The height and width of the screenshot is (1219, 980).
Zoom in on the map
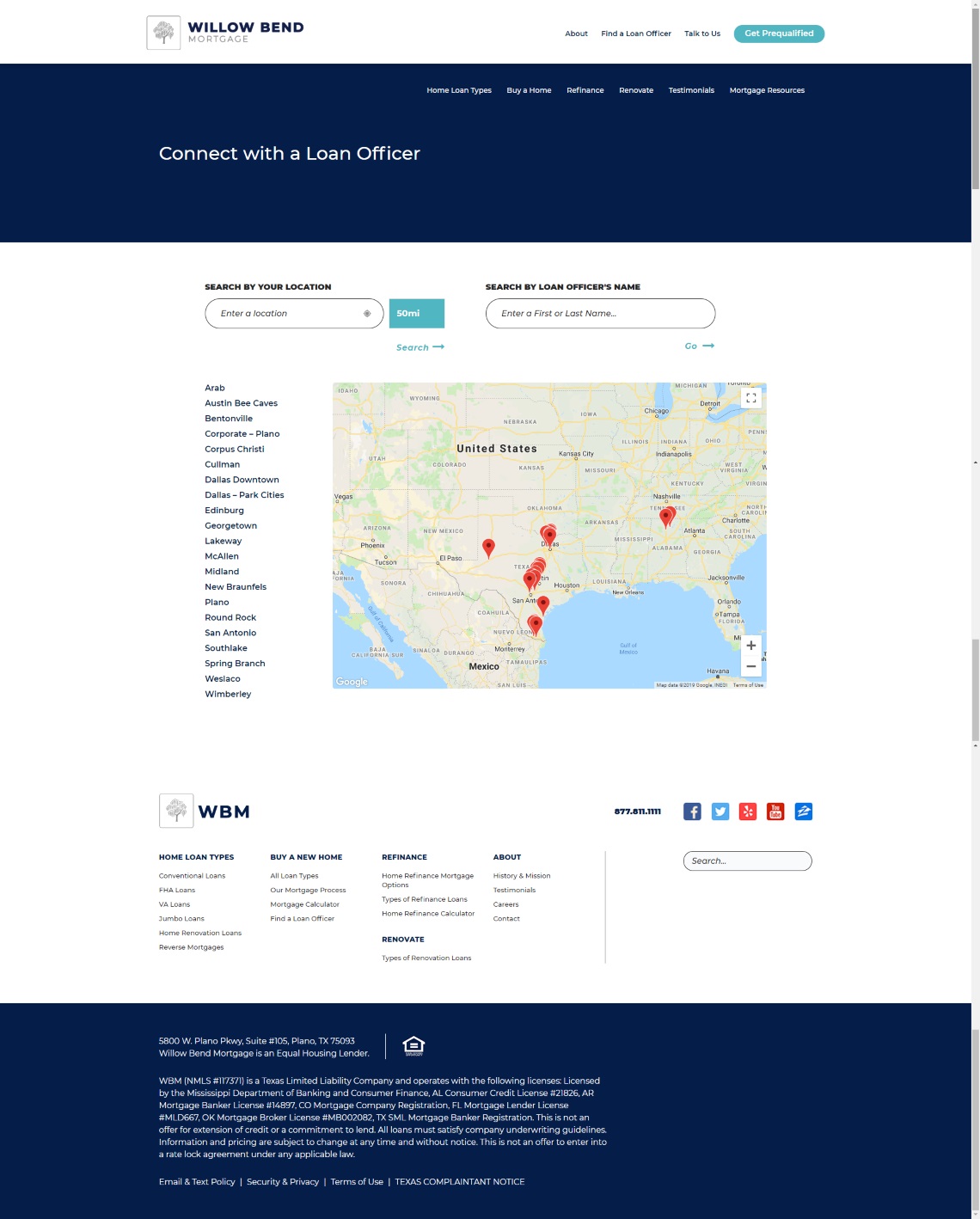coord(750,646)
